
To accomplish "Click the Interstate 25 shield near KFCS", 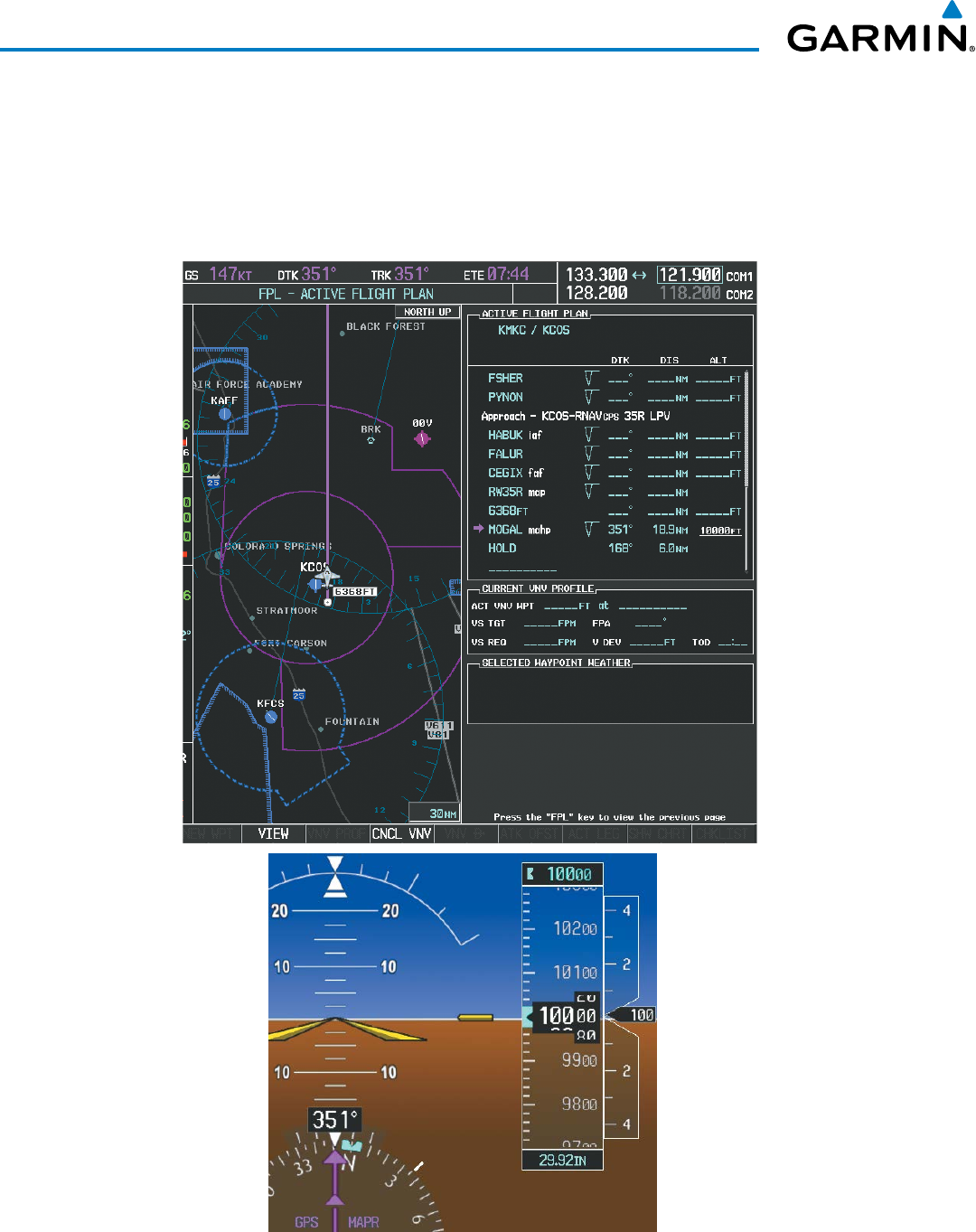I will point(299,694).
